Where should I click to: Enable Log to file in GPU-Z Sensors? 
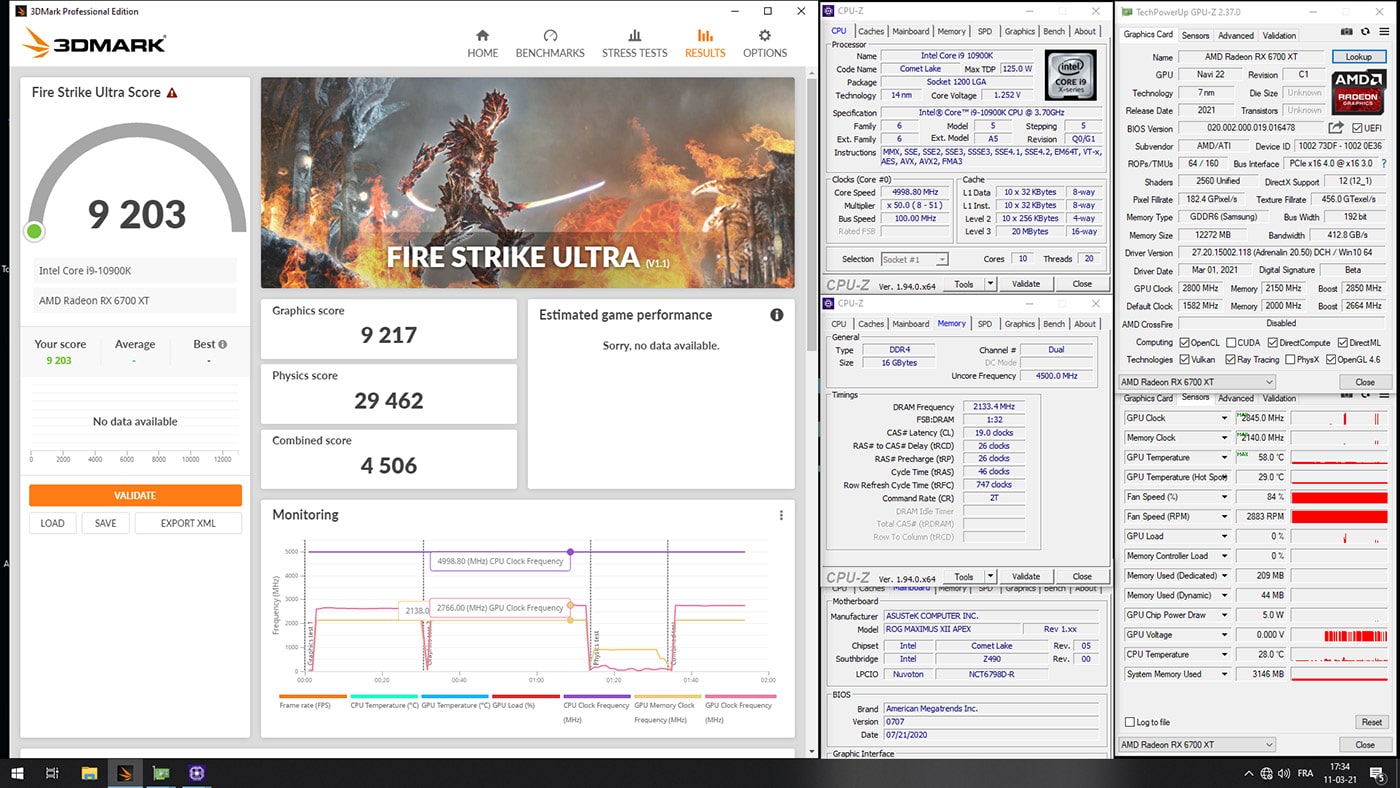pyautogui.click(x=1130, y=722)
